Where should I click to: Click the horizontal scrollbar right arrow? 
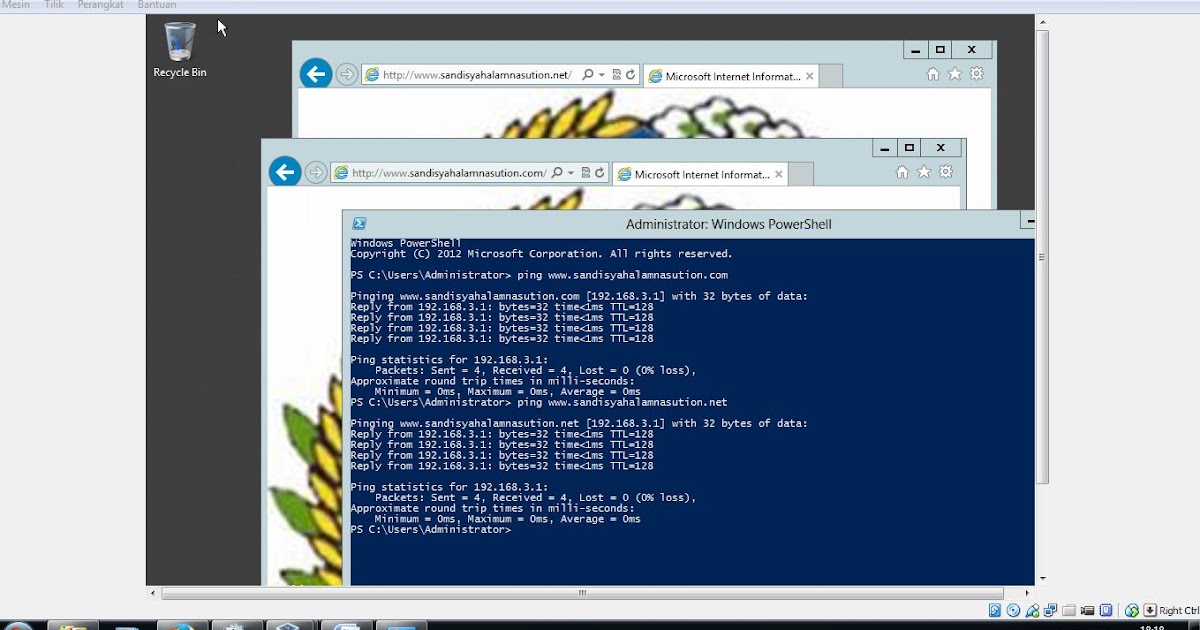1026,593
